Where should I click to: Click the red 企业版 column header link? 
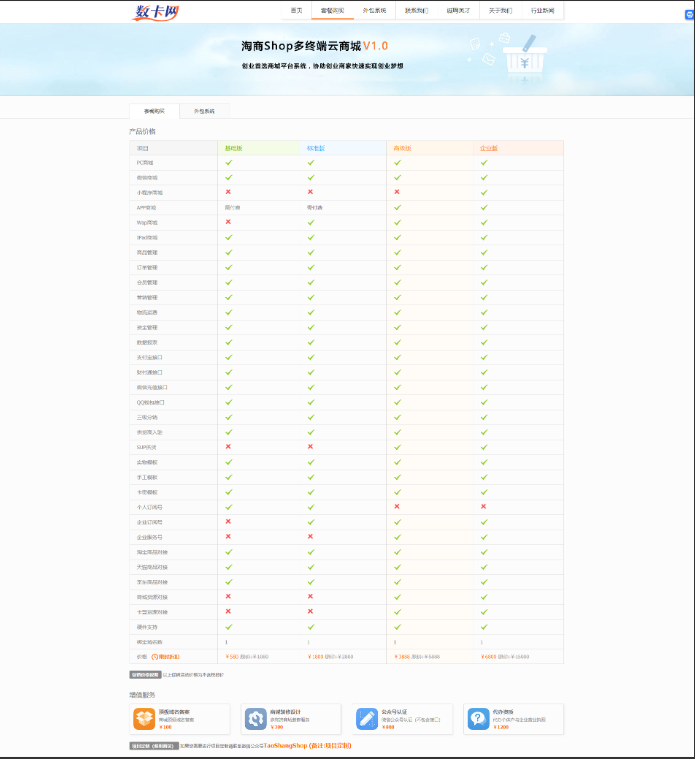pos(489,148)
